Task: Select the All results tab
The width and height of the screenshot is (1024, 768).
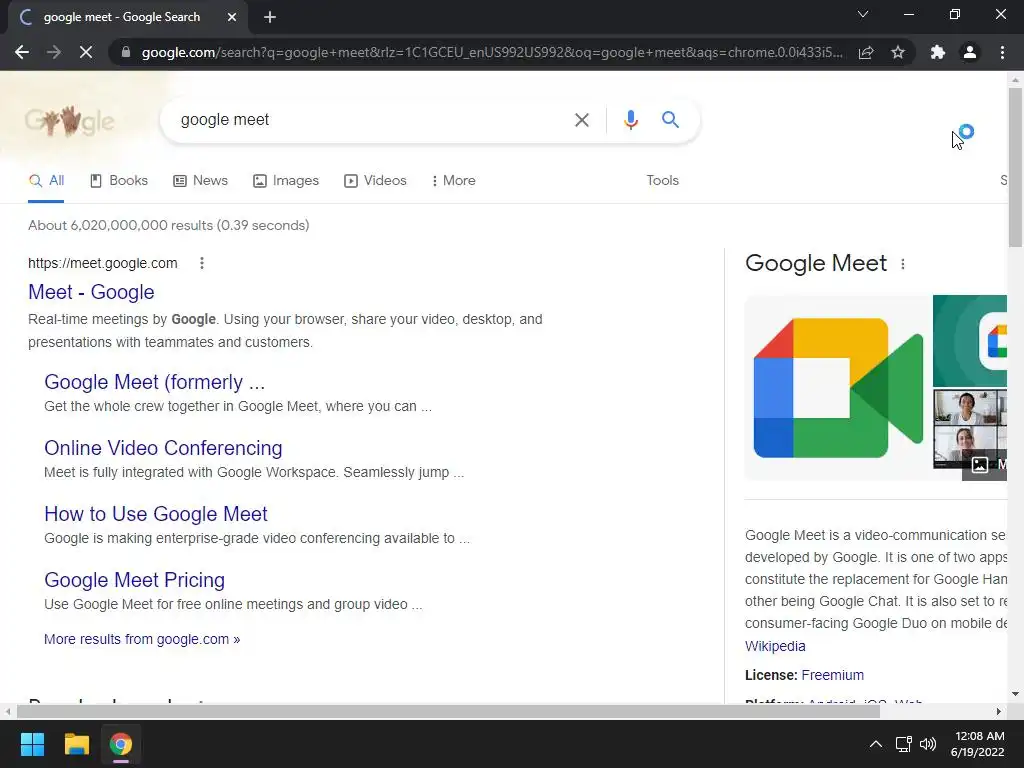Action: 46,181
